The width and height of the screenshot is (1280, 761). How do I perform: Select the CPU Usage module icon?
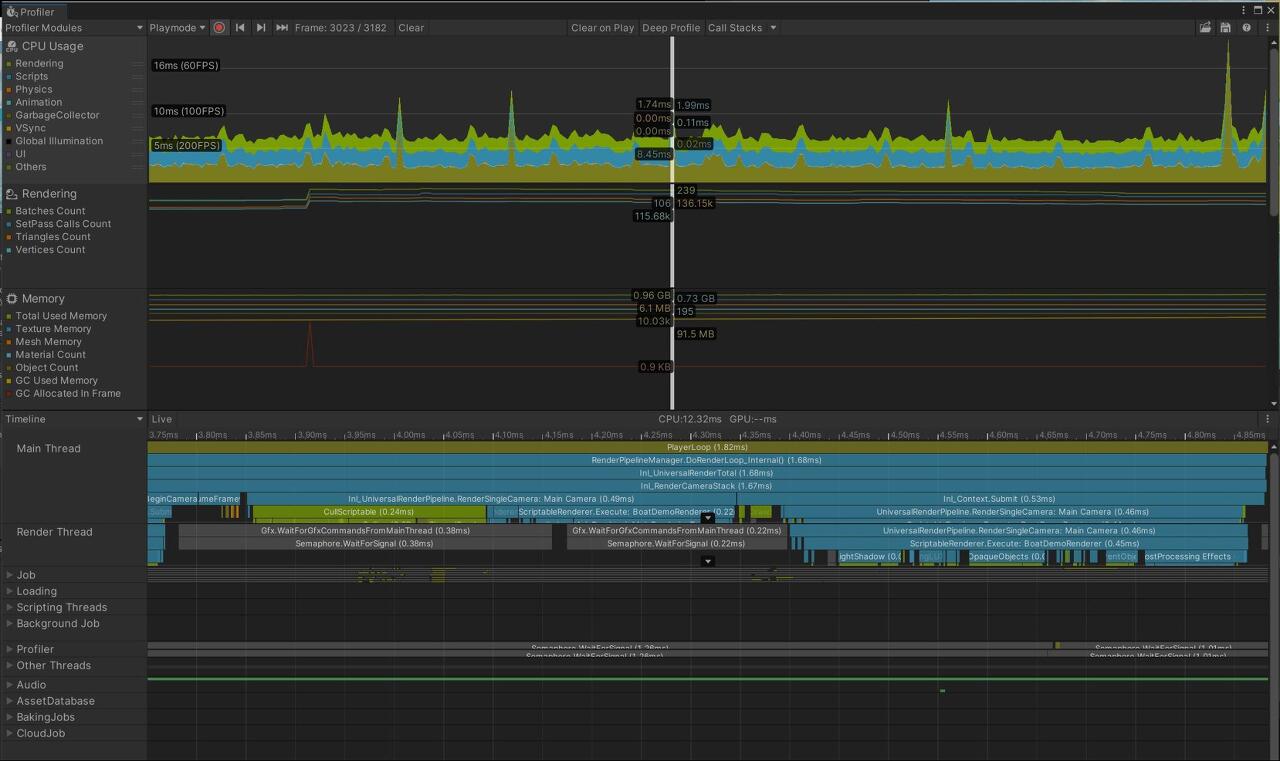pos(12,46)
